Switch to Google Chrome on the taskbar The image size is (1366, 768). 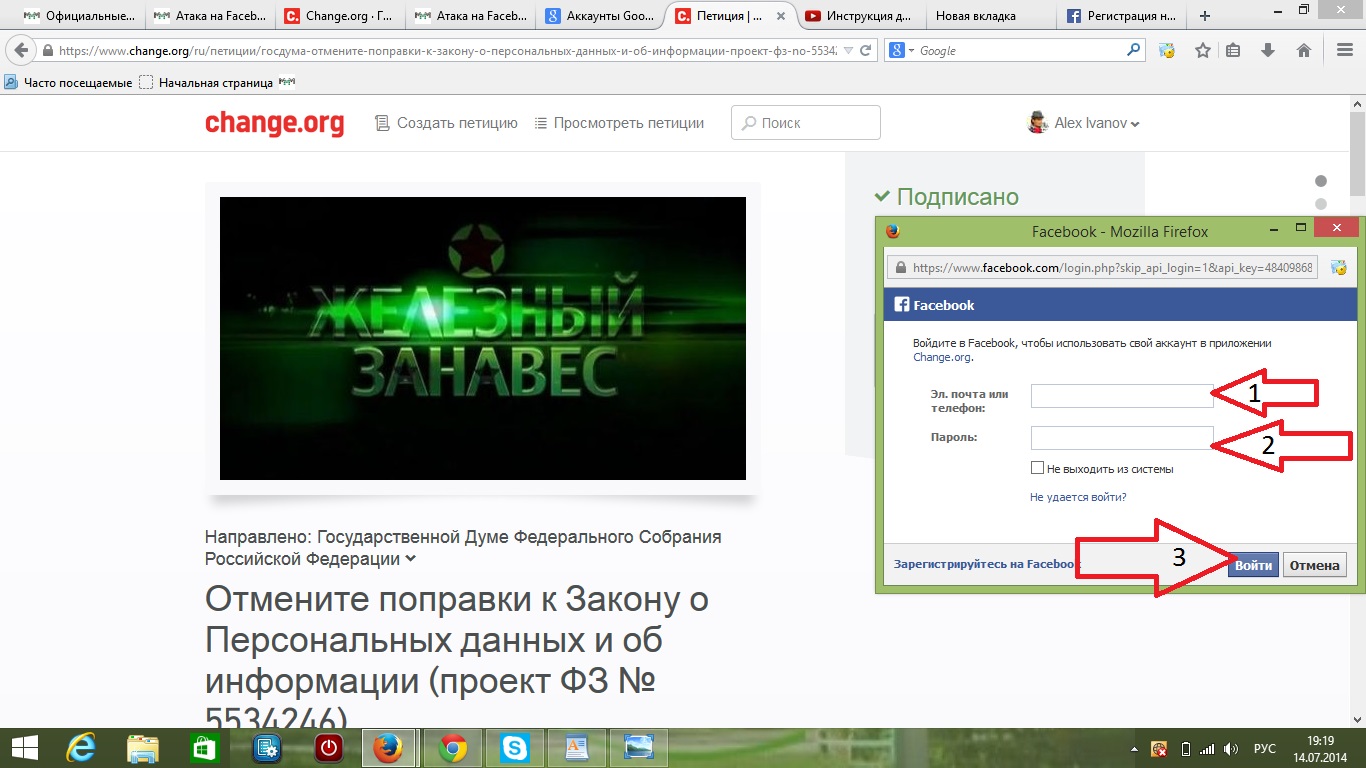453,748
